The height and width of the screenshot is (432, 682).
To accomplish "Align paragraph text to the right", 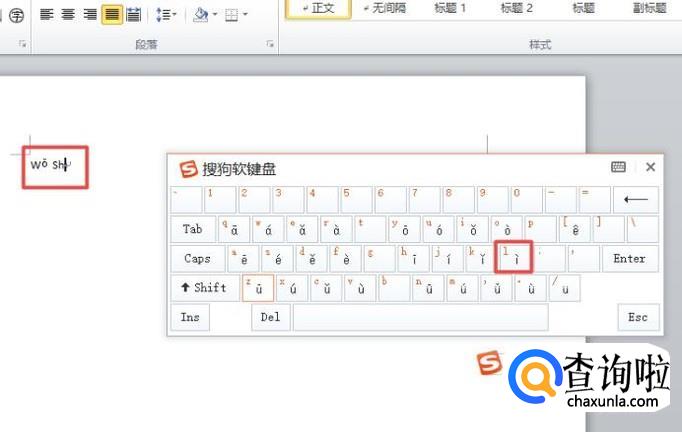I will click(90, 14).
